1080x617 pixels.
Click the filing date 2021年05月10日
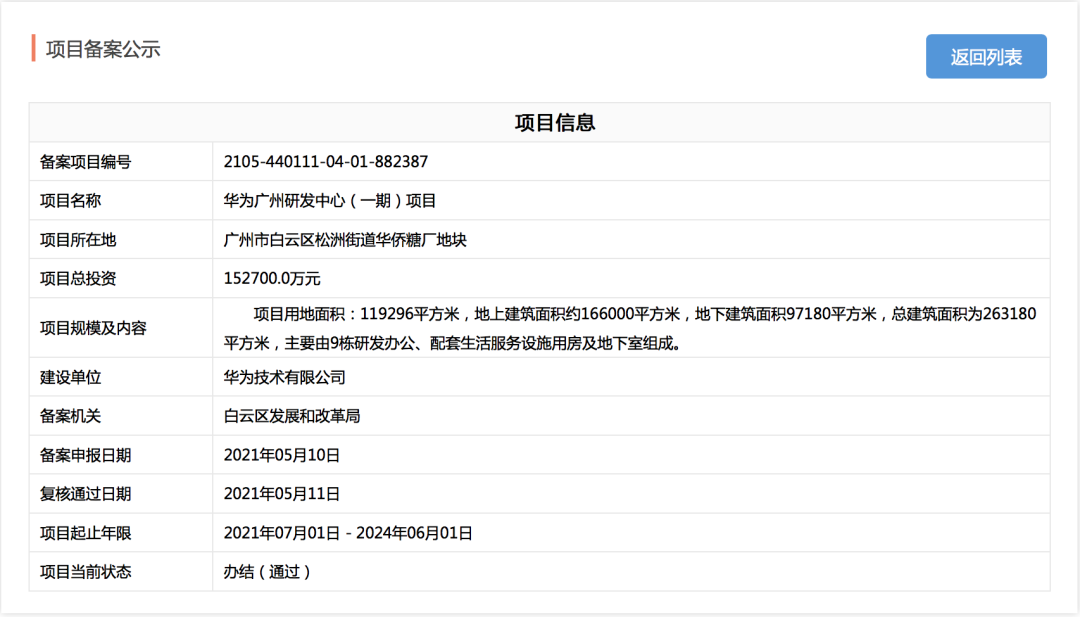coord(282,455)
